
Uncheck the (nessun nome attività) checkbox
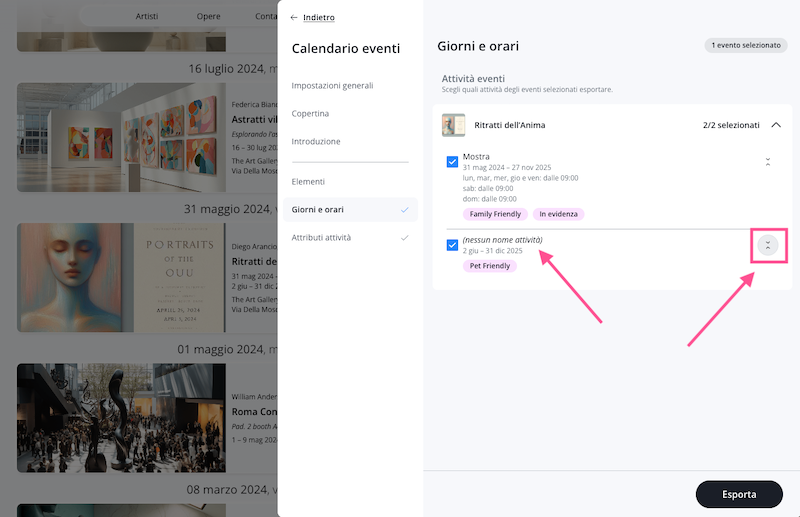(x=452, y=245)
